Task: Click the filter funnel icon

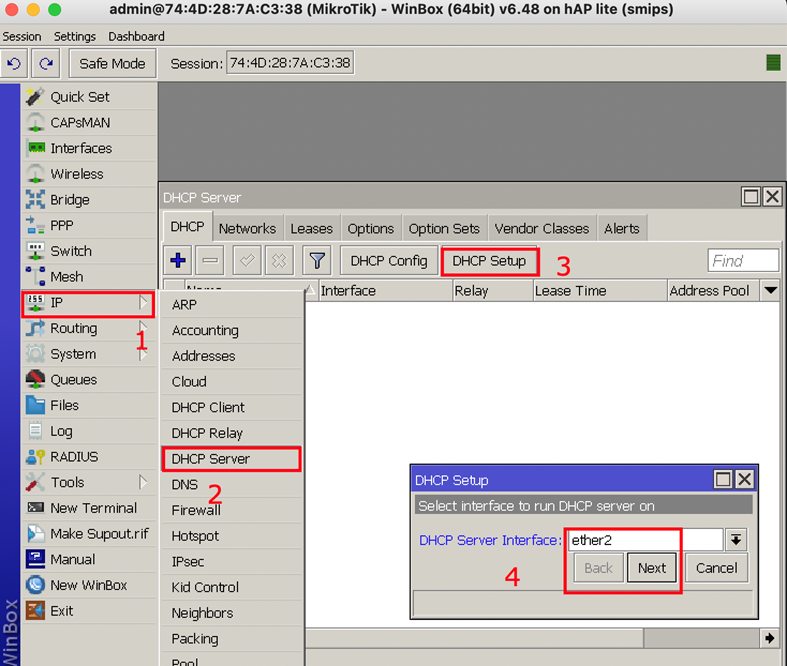Action: coord(317,260)
